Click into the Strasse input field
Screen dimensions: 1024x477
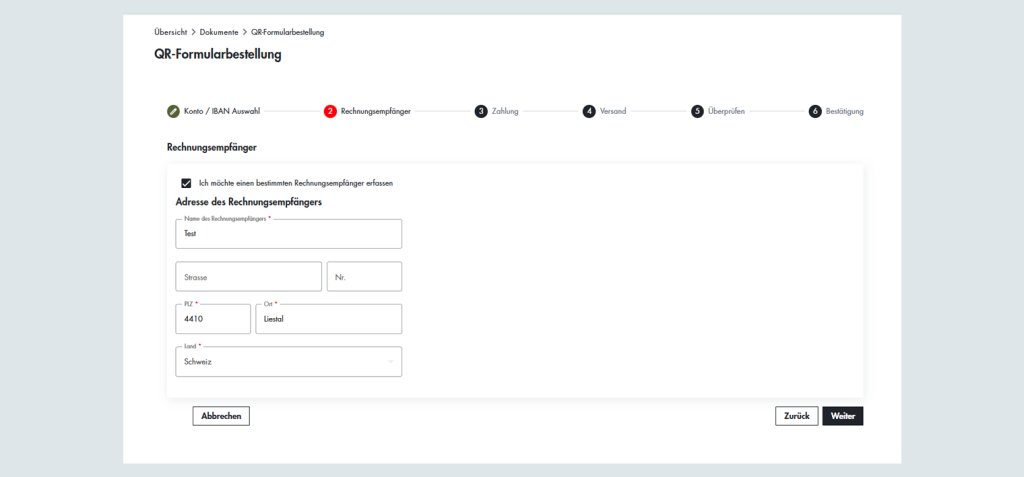click(x=248, y=277)
